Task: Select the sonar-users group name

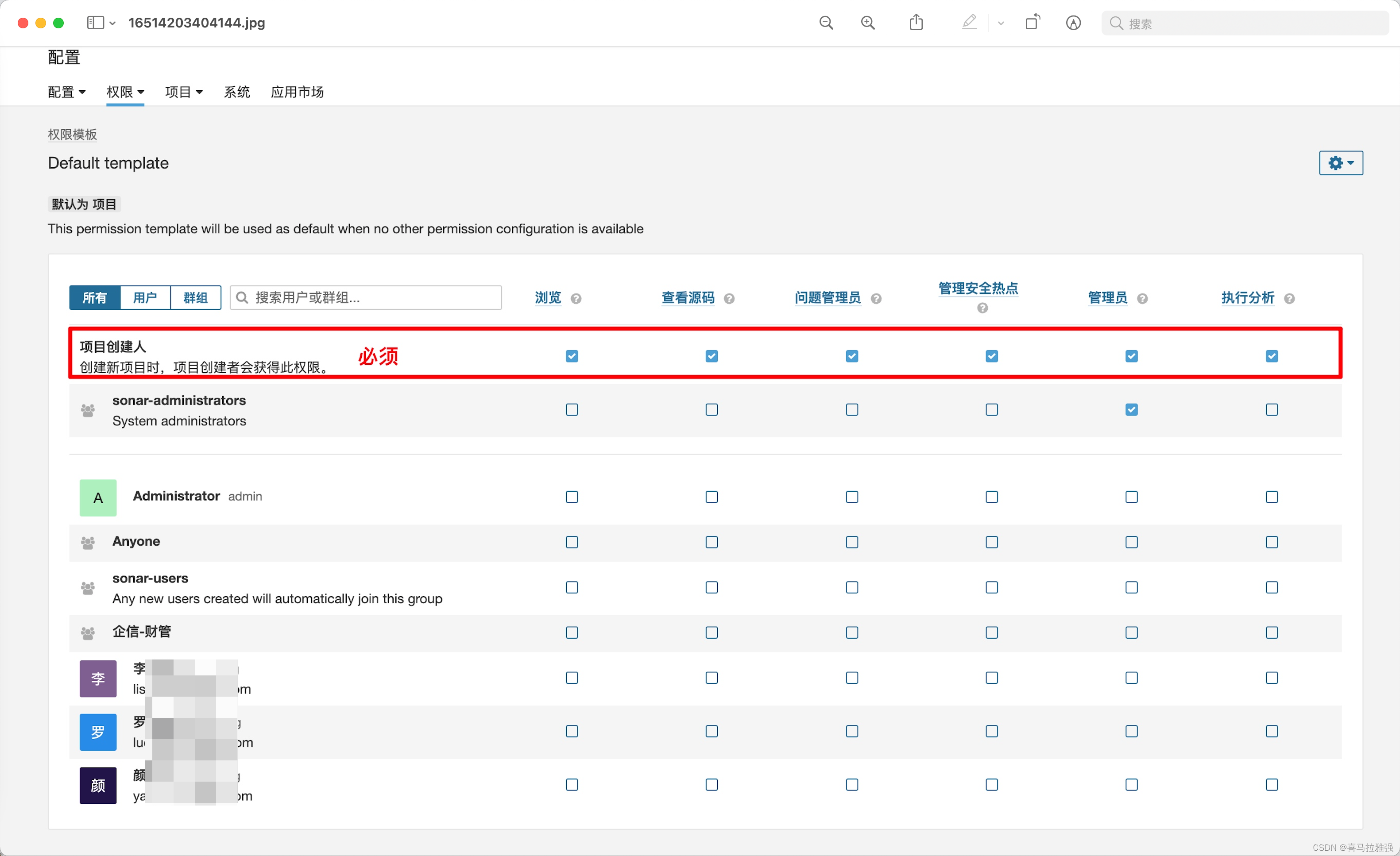Action: pyautogui.click(x=150, y=578)
